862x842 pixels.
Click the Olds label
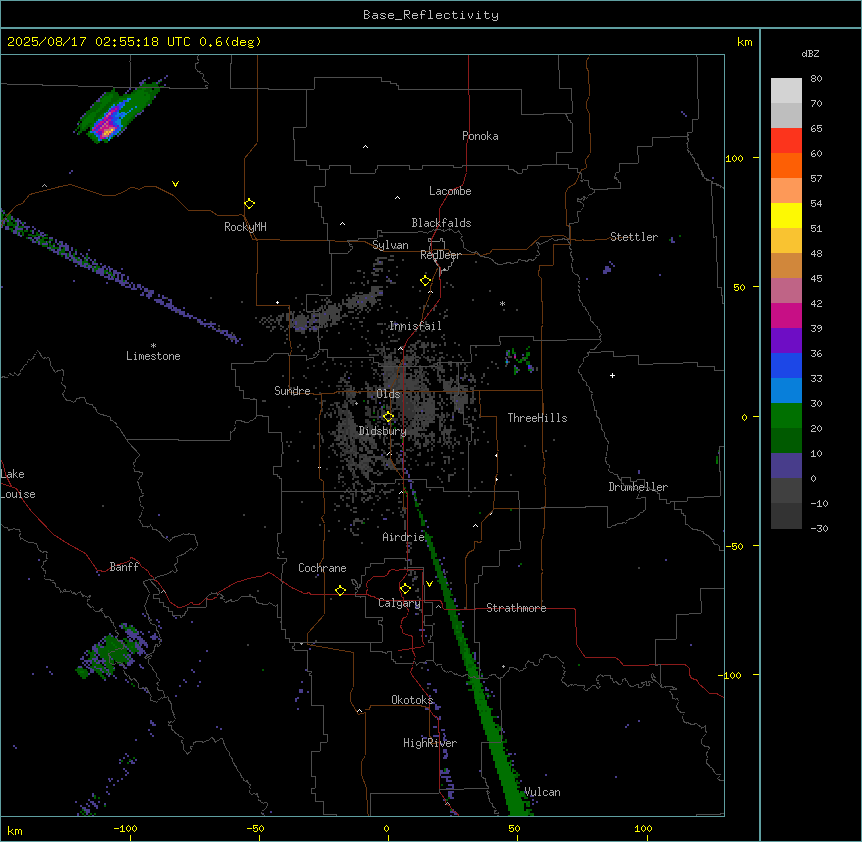(388, 394)
